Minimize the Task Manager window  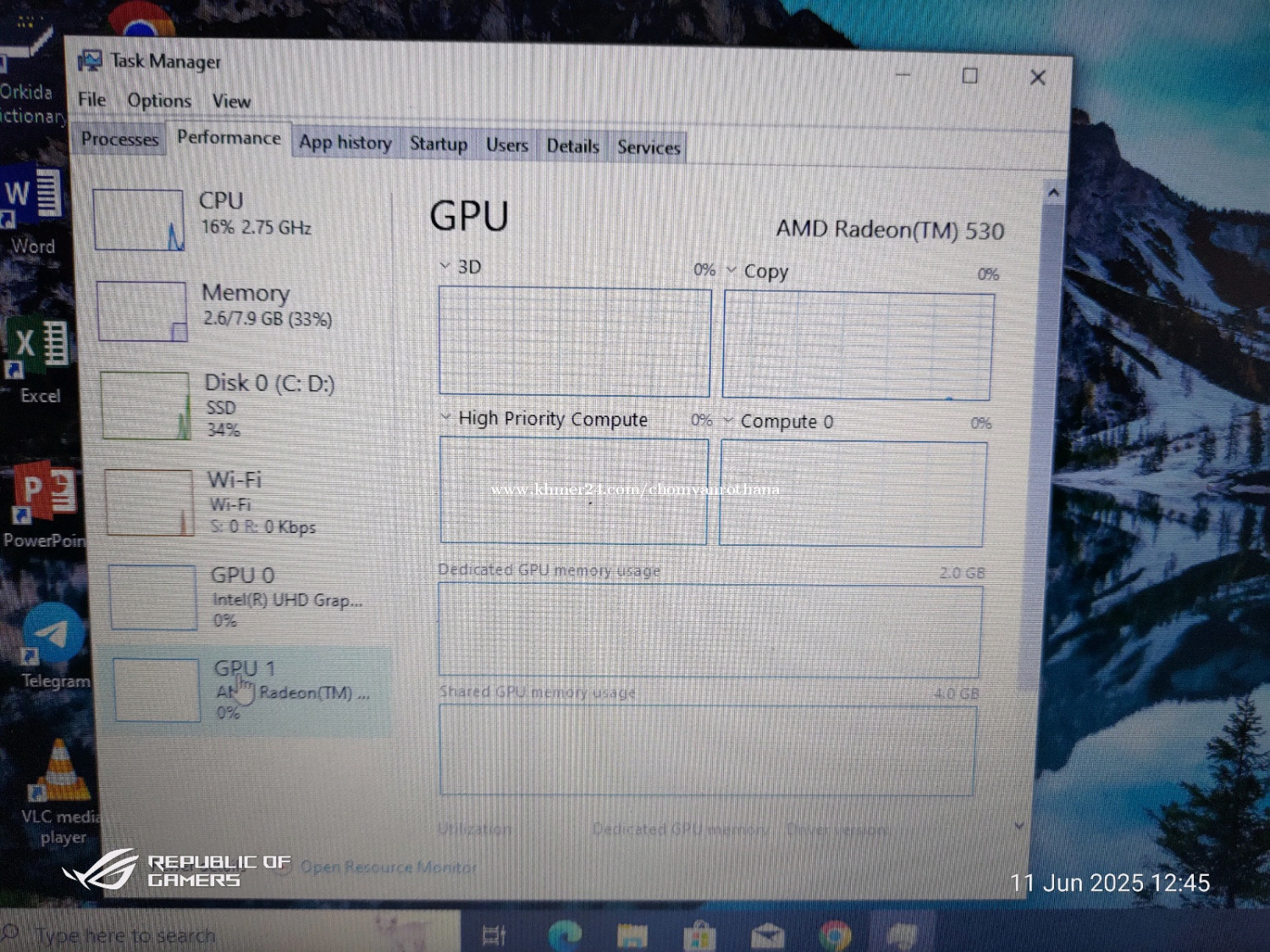[903, 74]
